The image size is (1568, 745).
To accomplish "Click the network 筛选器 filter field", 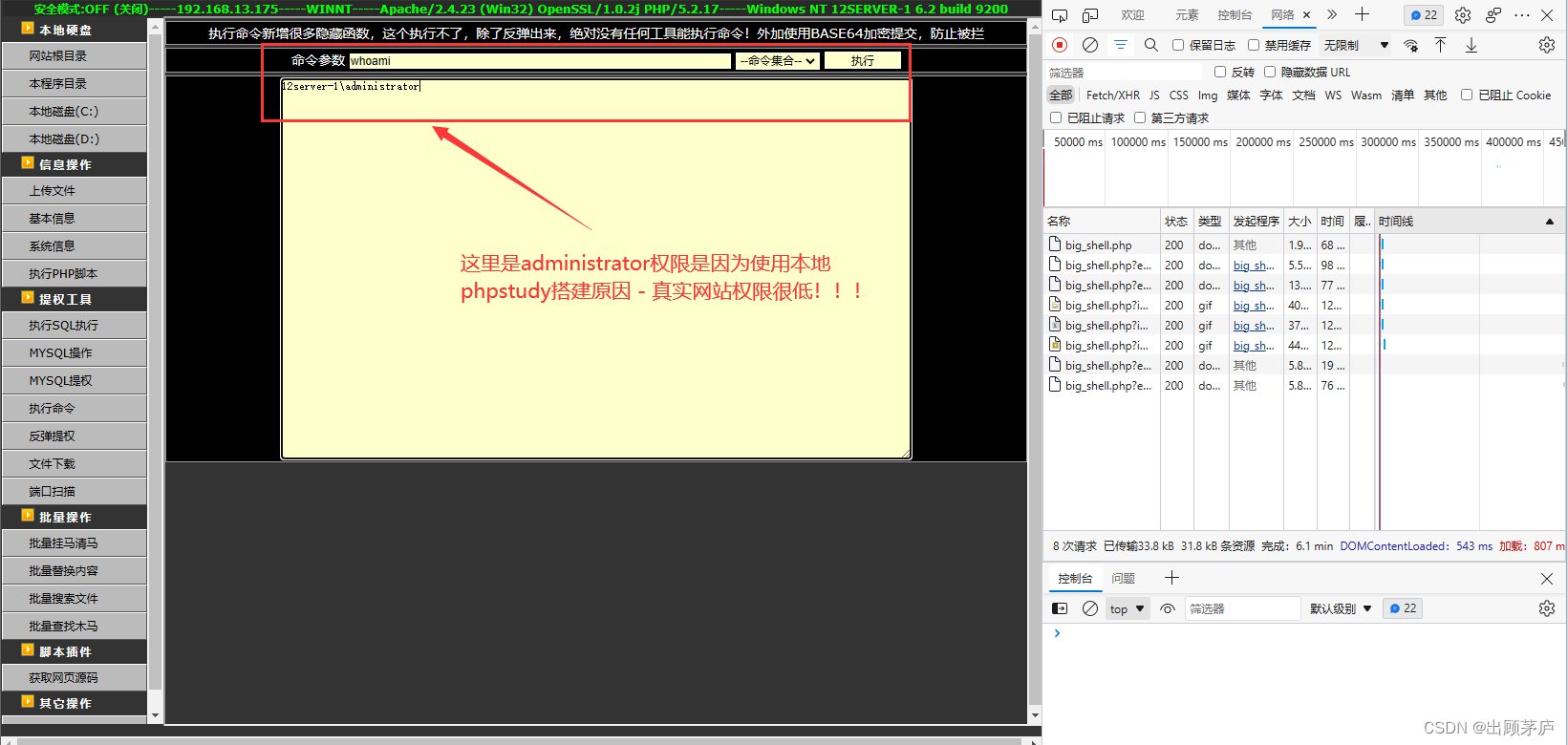I will 1124,73.
